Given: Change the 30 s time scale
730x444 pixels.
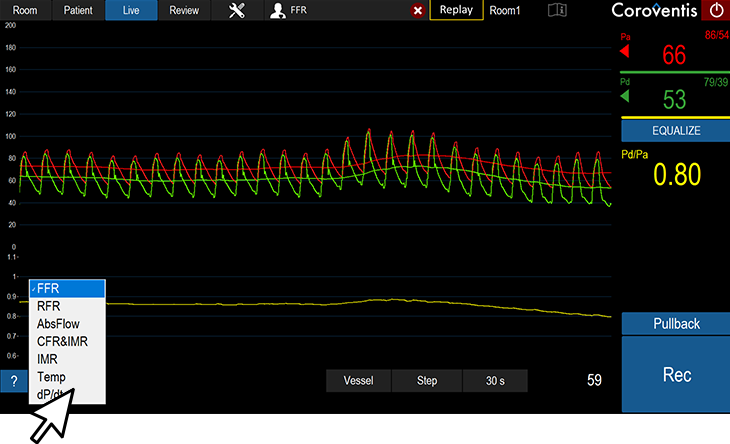Looking at the screenshot, I should [495, 381].
